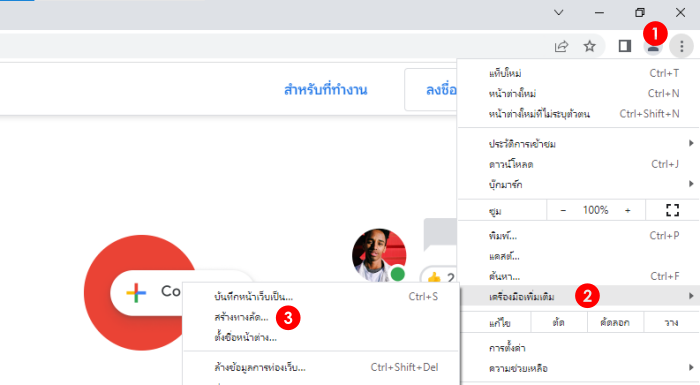Increase zoom with the plus button

(628, 210)
